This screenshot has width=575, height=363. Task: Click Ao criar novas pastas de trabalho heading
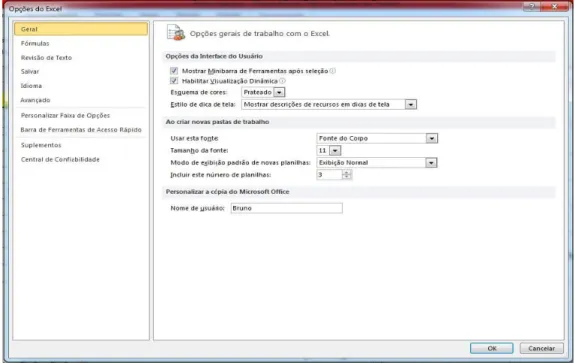pos(217,122)
